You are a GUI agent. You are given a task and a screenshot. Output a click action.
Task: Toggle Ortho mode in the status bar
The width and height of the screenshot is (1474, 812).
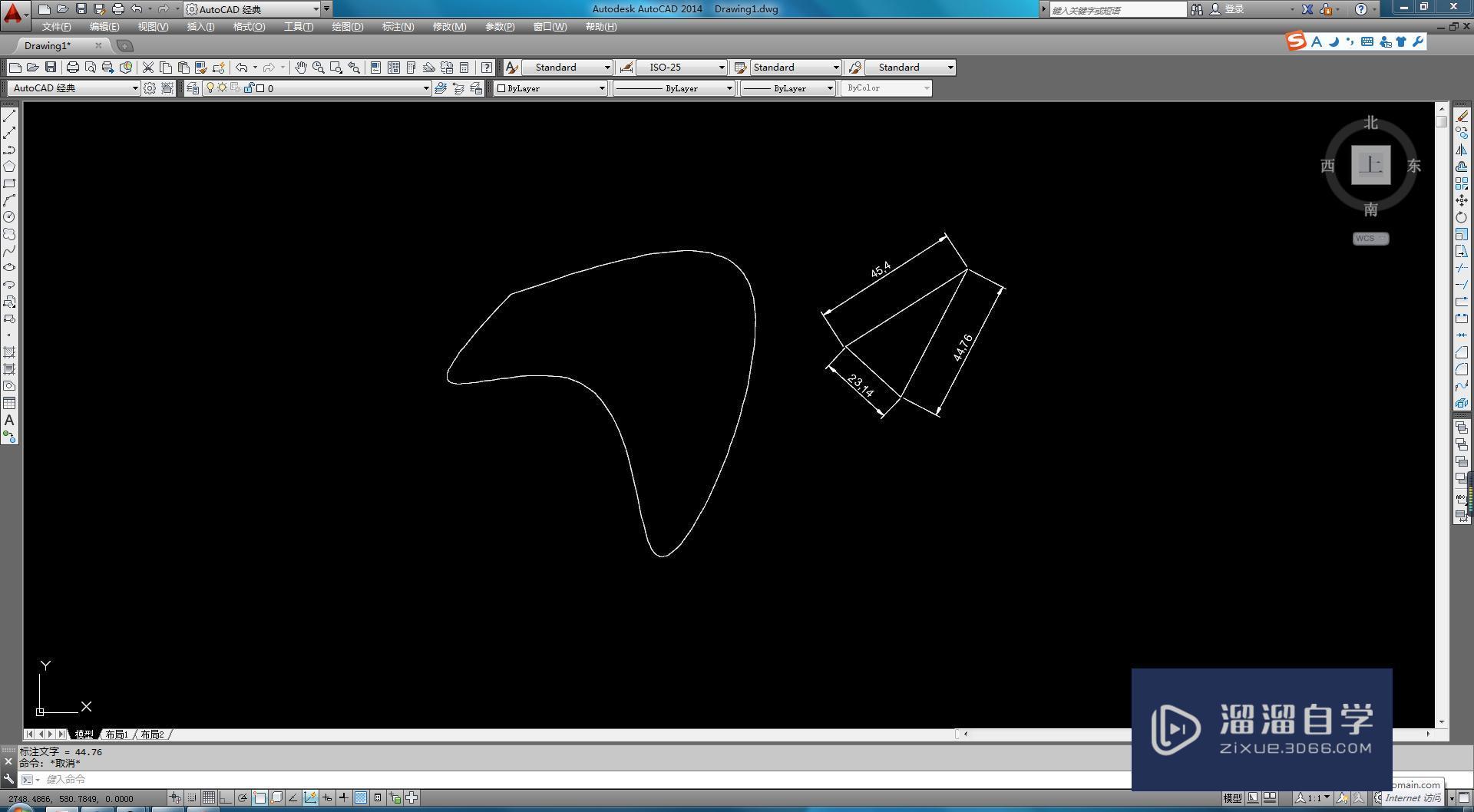click(x=225, y=797)
